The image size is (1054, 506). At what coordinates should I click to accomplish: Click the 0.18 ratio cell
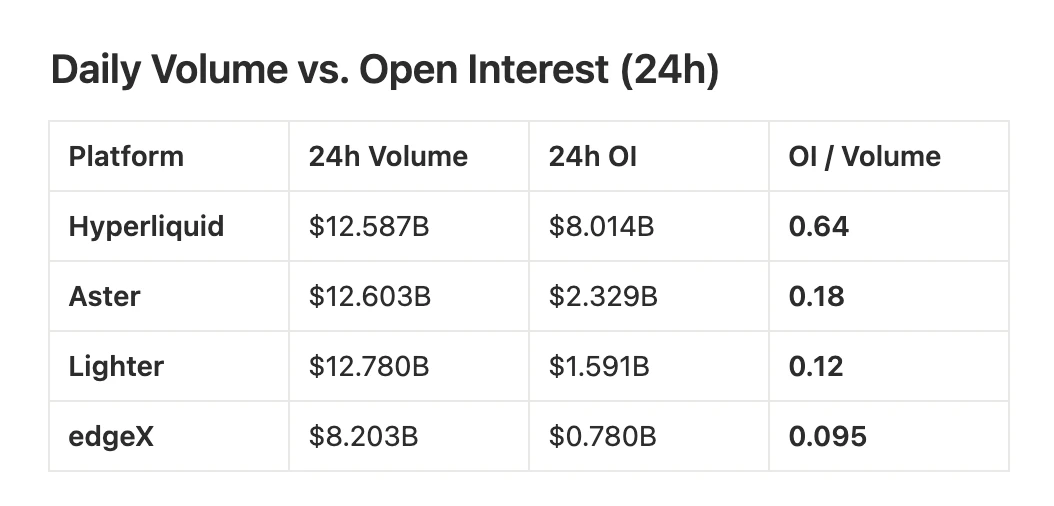(816, 297)
